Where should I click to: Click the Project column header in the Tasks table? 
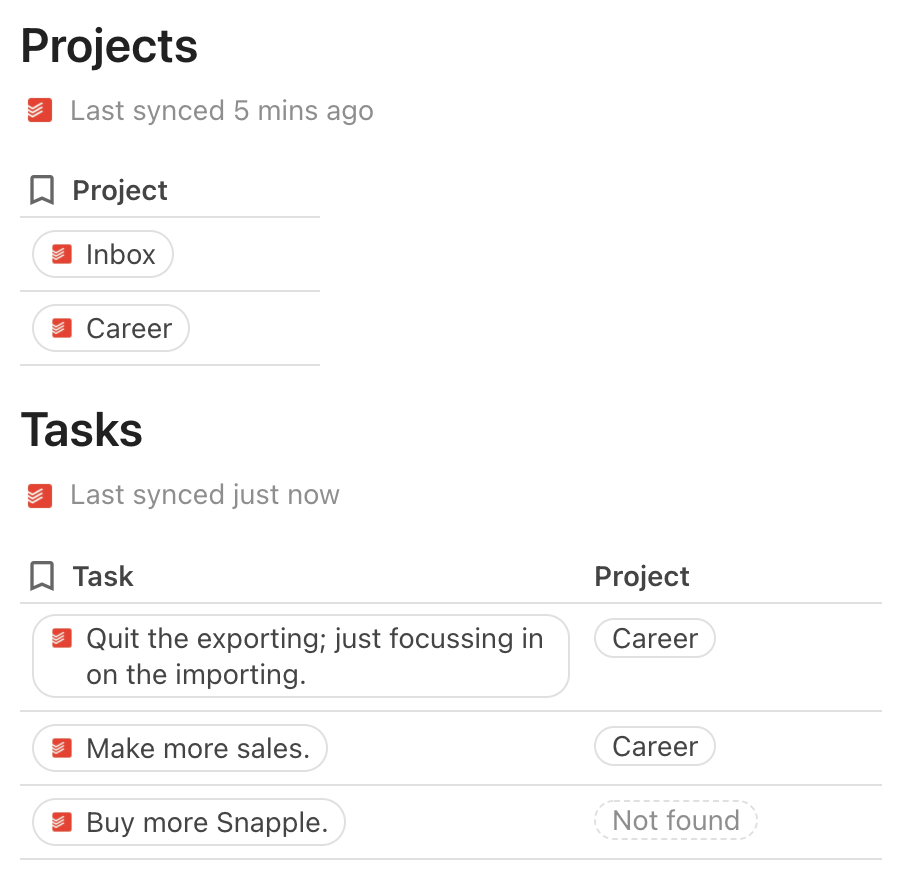(x=641, y=576)
